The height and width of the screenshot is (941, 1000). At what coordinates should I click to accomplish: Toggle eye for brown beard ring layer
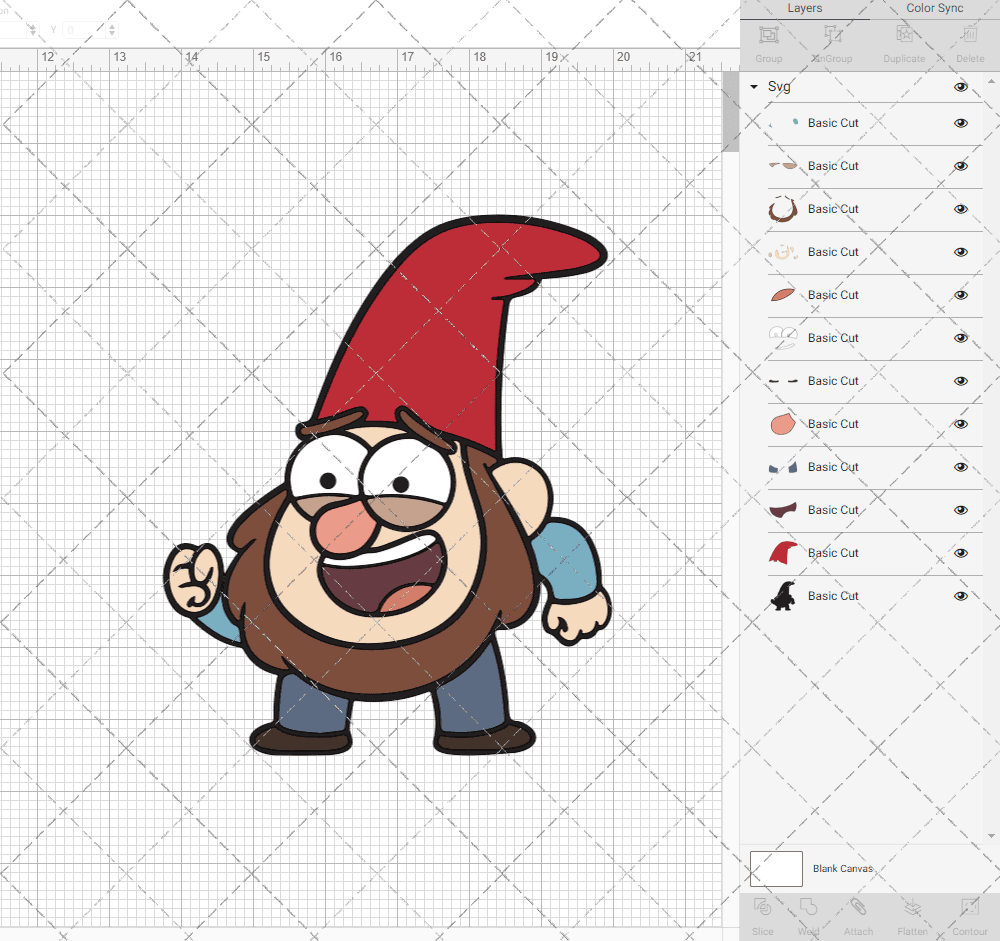pos(960,209)
